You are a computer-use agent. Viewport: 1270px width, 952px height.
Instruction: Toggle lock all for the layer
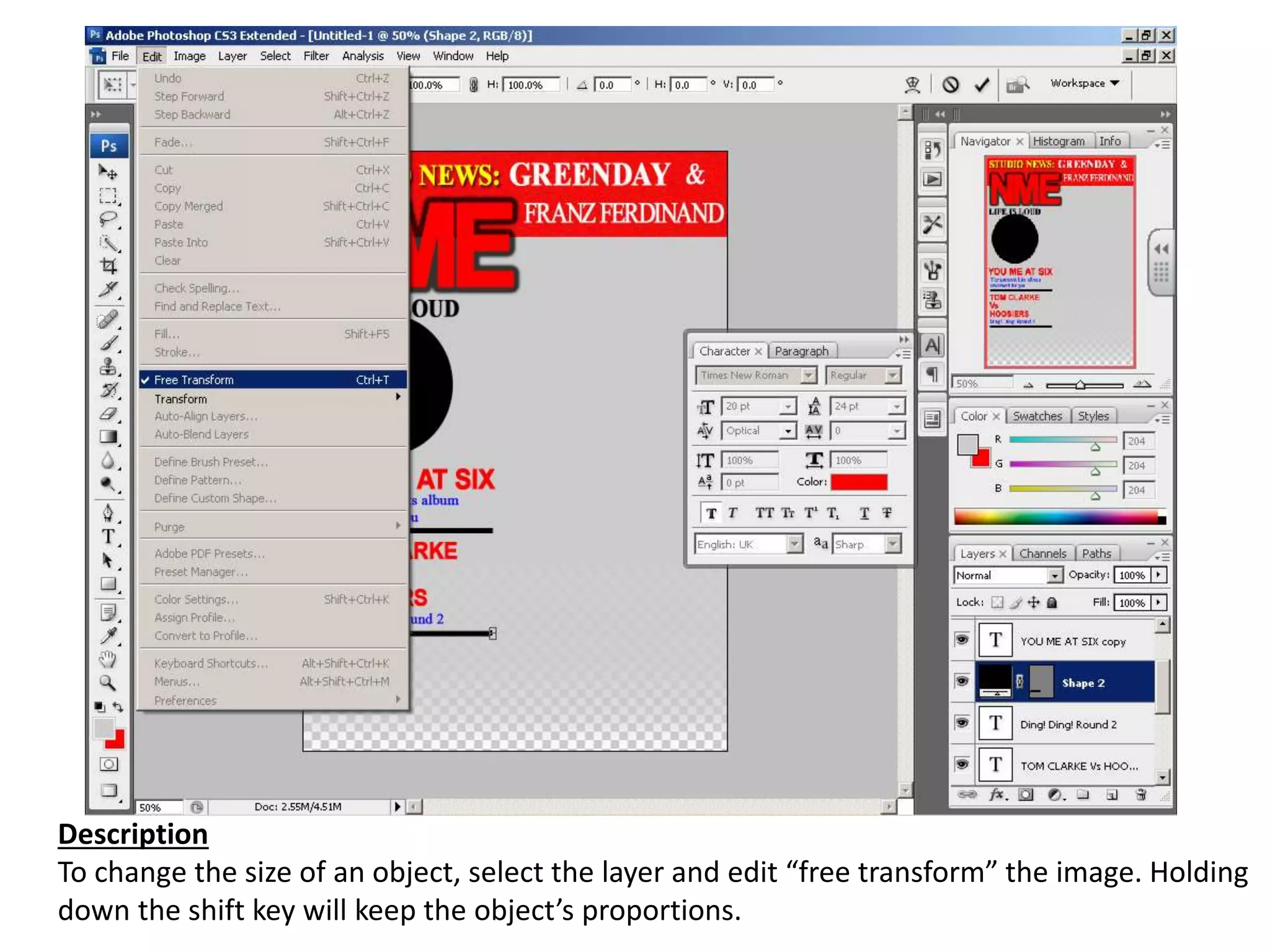tap(1052, 602)
